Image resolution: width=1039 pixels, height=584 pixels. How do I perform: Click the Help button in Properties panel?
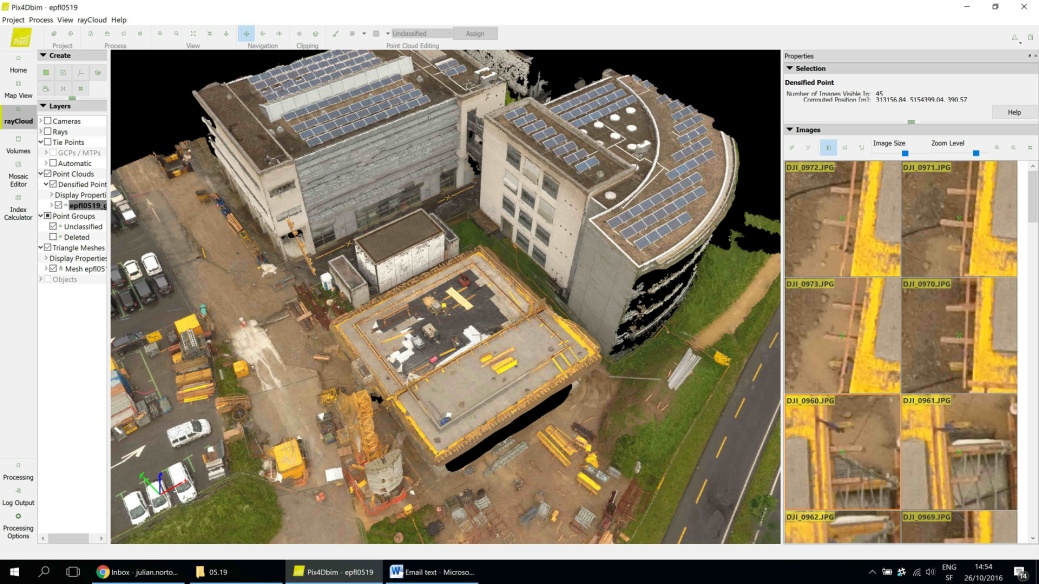[1014, 113]
